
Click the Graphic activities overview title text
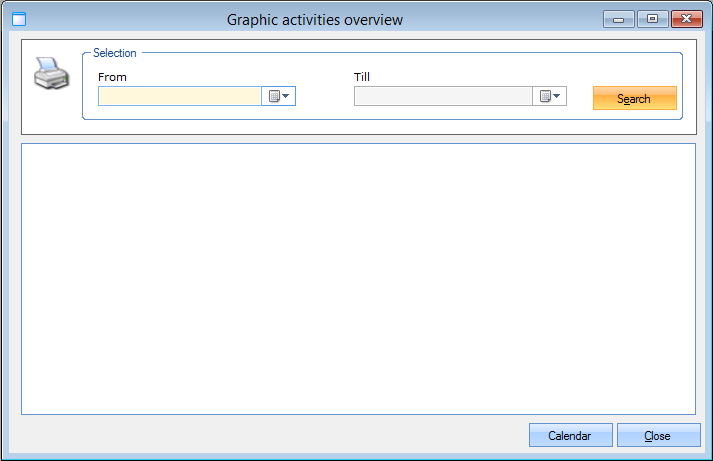pos(315,19)
